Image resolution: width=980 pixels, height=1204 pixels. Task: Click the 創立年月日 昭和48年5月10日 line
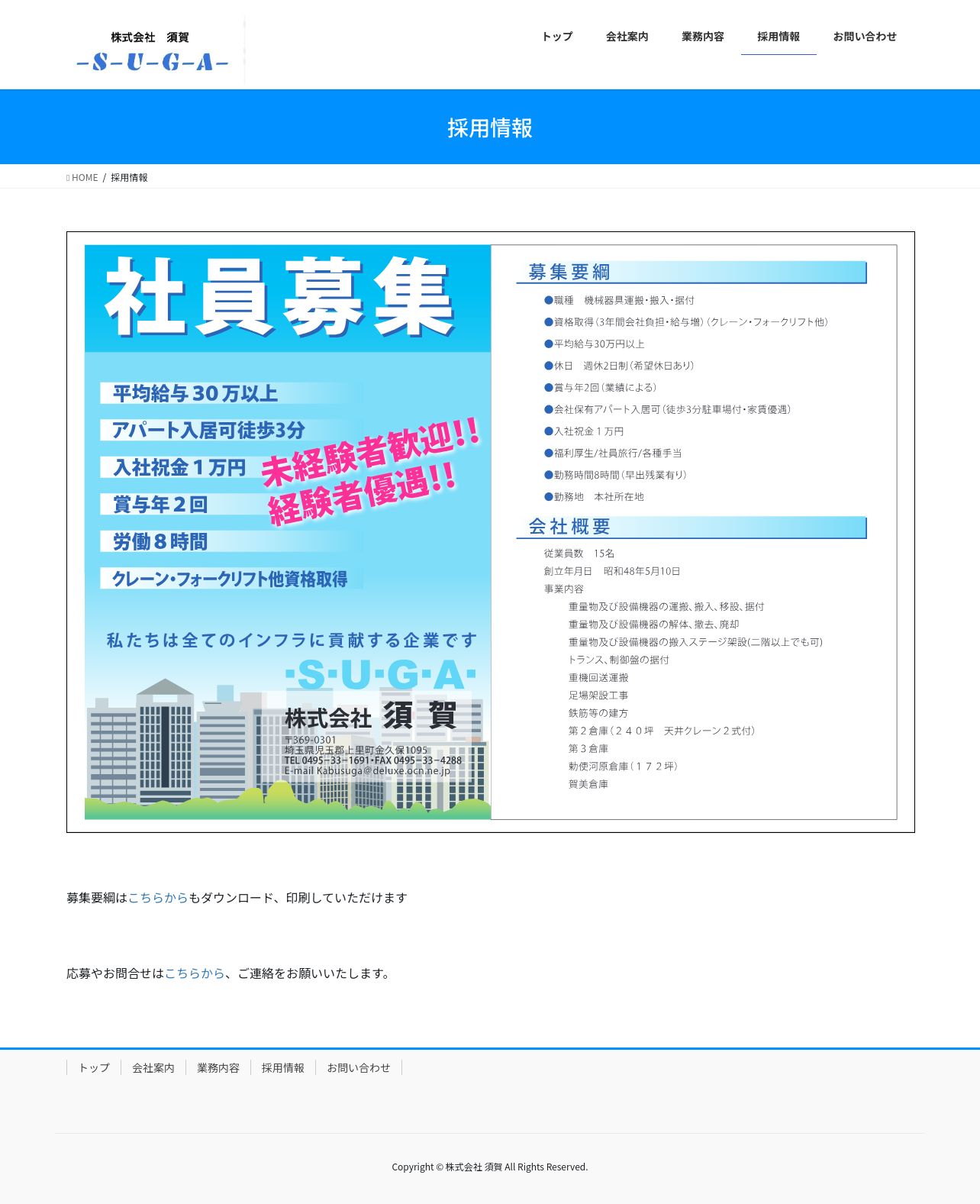(612, 571)
